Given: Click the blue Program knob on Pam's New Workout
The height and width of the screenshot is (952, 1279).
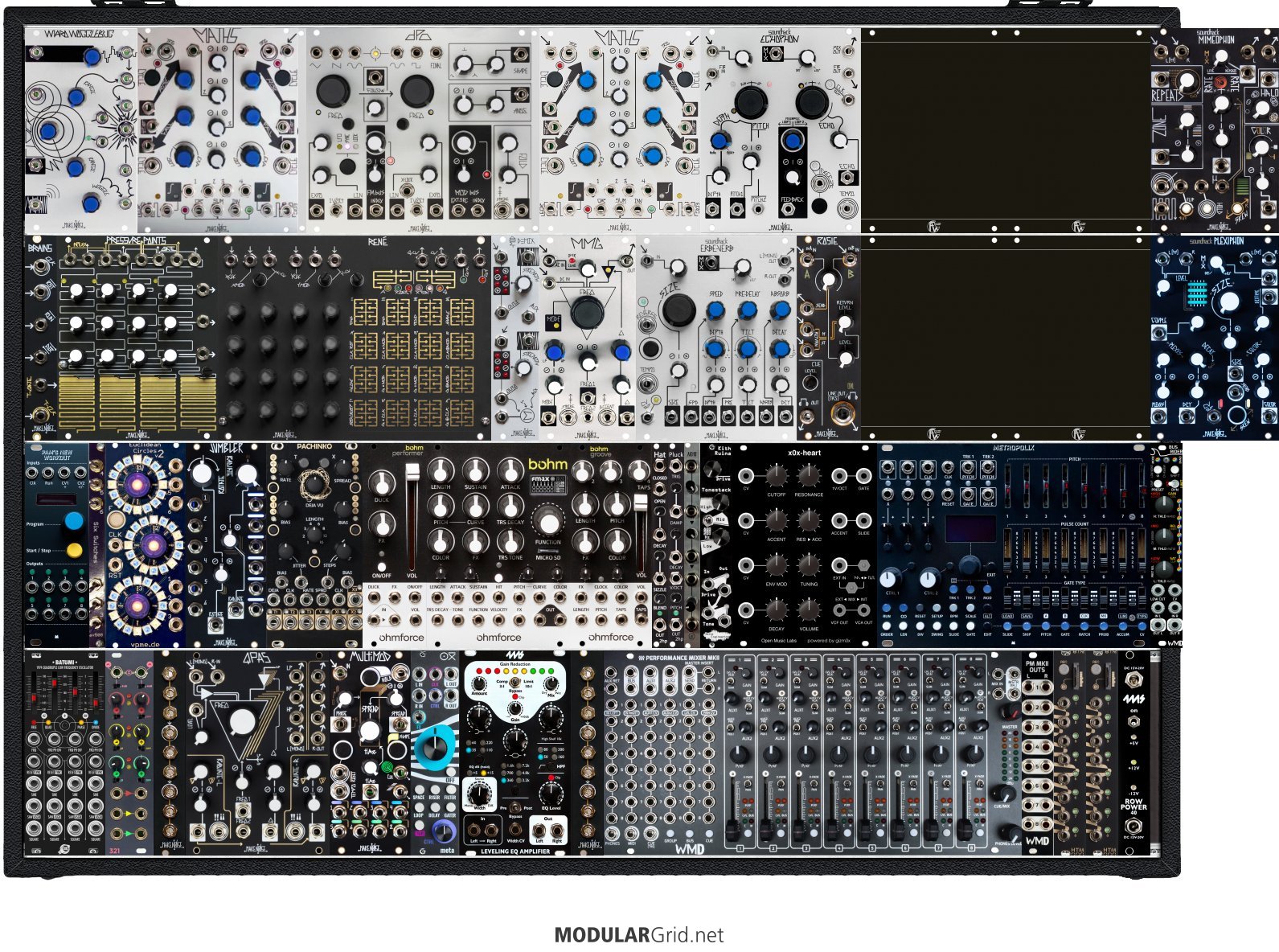Looking at the screenshot, I should tap(74, 521).
